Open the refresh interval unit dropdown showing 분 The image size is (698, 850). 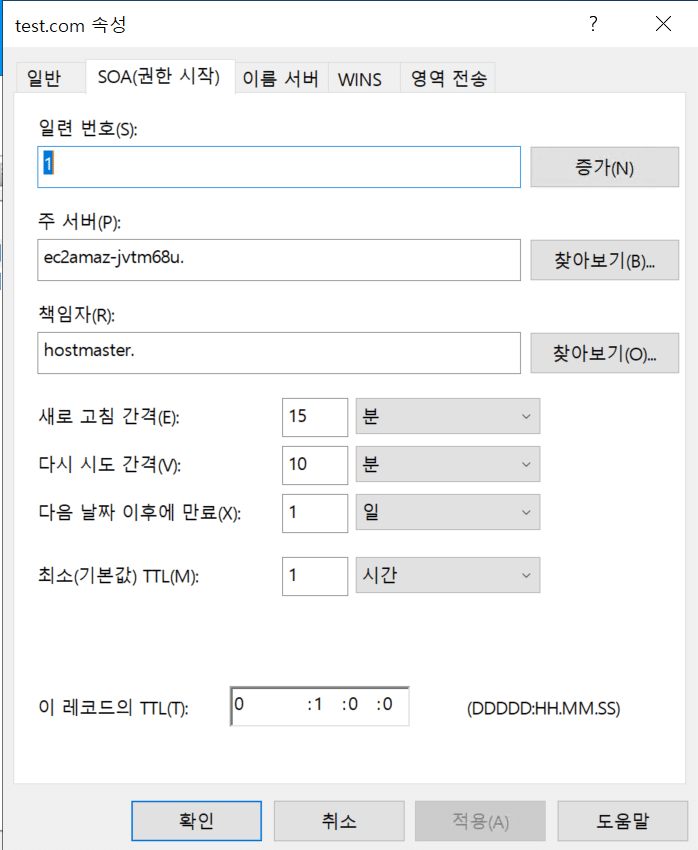coord(447,416)
